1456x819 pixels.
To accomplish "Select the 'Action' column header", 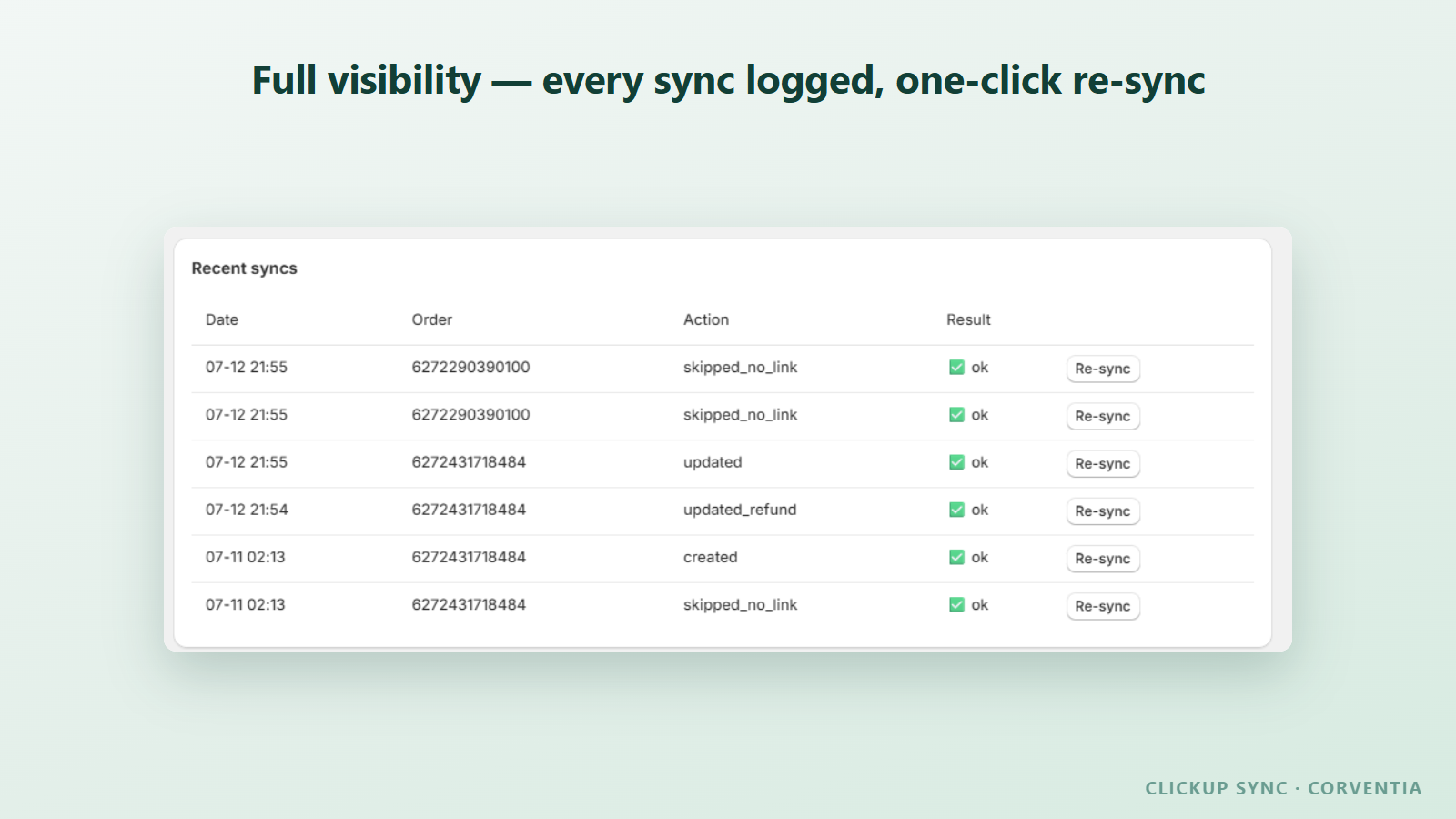I will tap(706, 319).
